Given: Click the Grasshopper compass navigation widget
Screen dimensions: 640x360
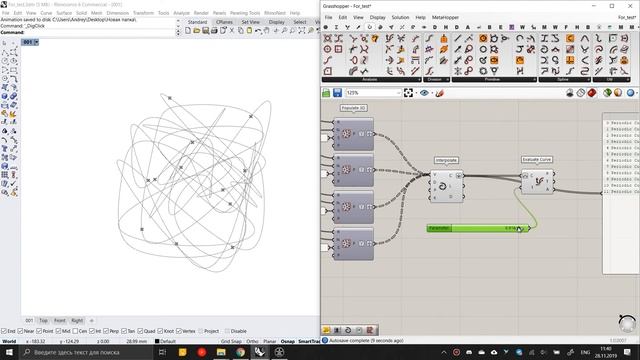Looking at the screenshot, I should 627,323.
